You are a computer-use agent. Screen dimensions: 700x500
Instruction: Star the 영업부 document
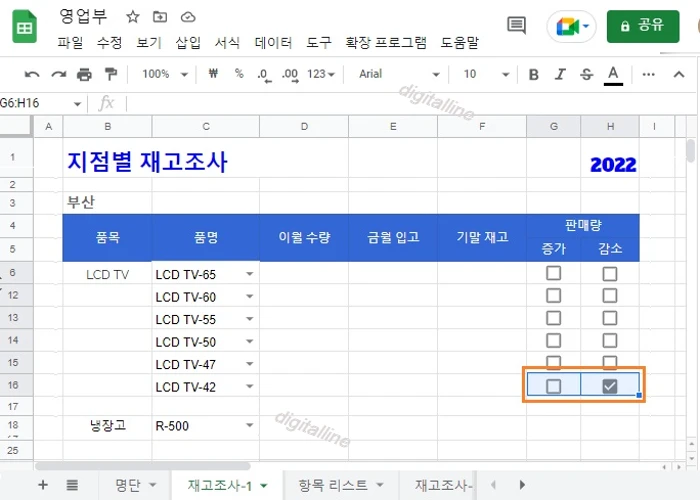coord(133,17)
